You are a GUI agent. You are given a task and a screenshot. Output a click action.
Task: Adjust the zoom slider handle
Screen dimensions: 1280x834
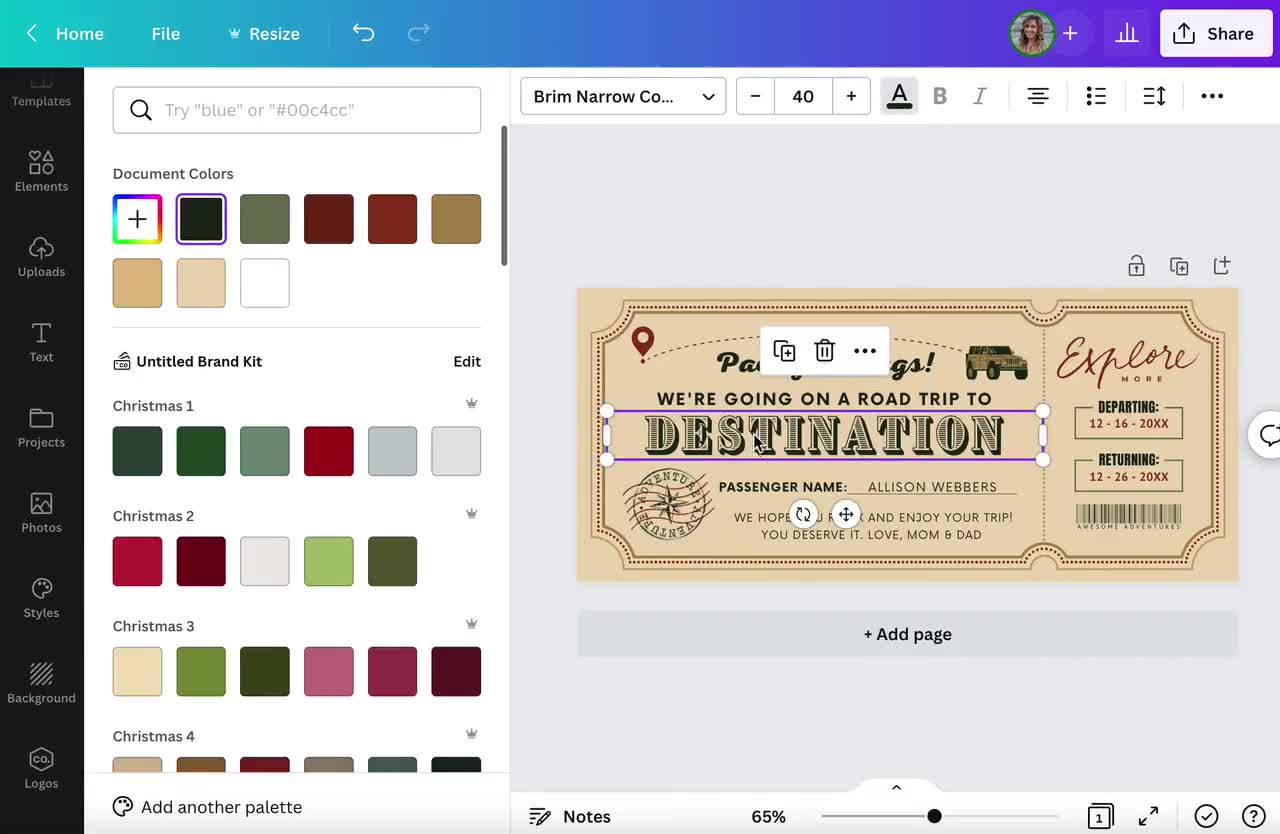(934, 816)
